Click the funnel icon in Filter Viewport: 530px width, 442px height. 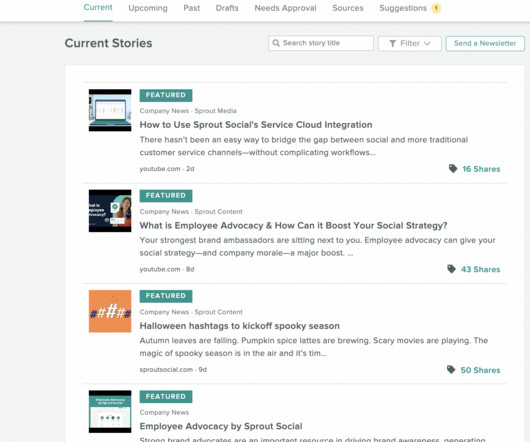[392, 44]
